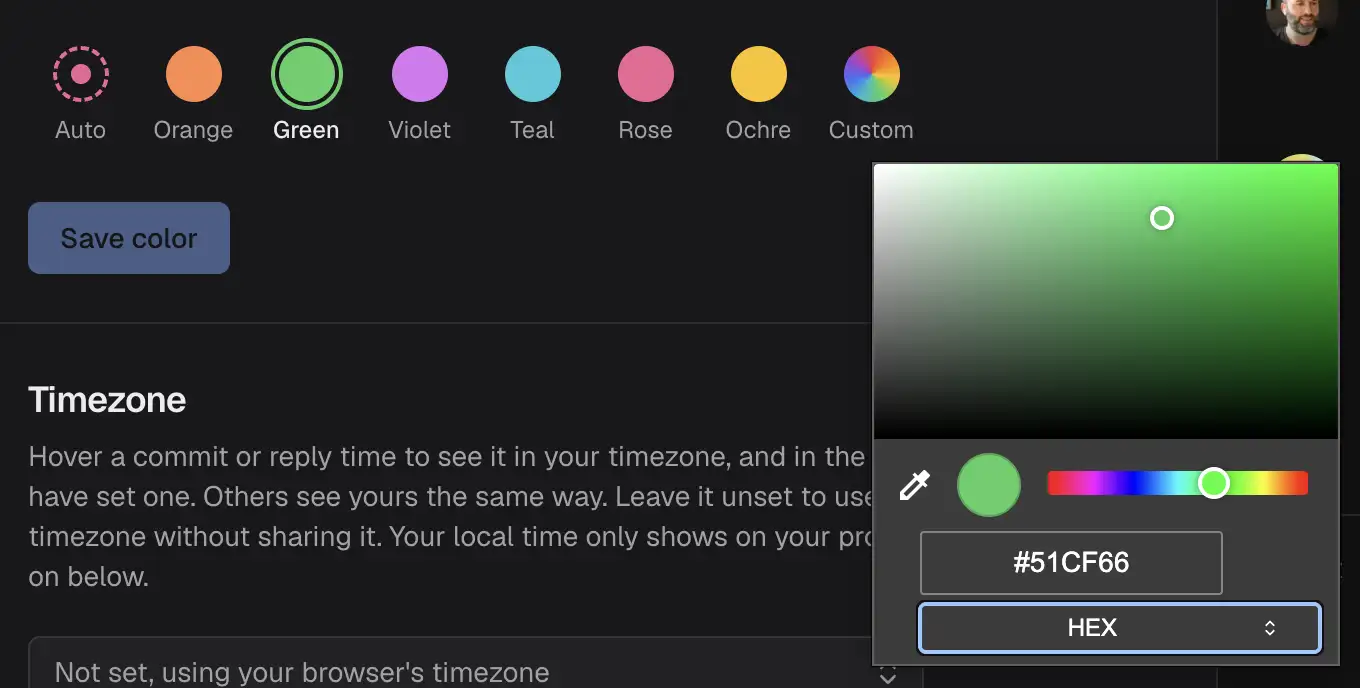Image resolution: width=1360 pixels, height=688 pixels.
Task: Select the Teal color circle
Action: (x=533, y=74)
